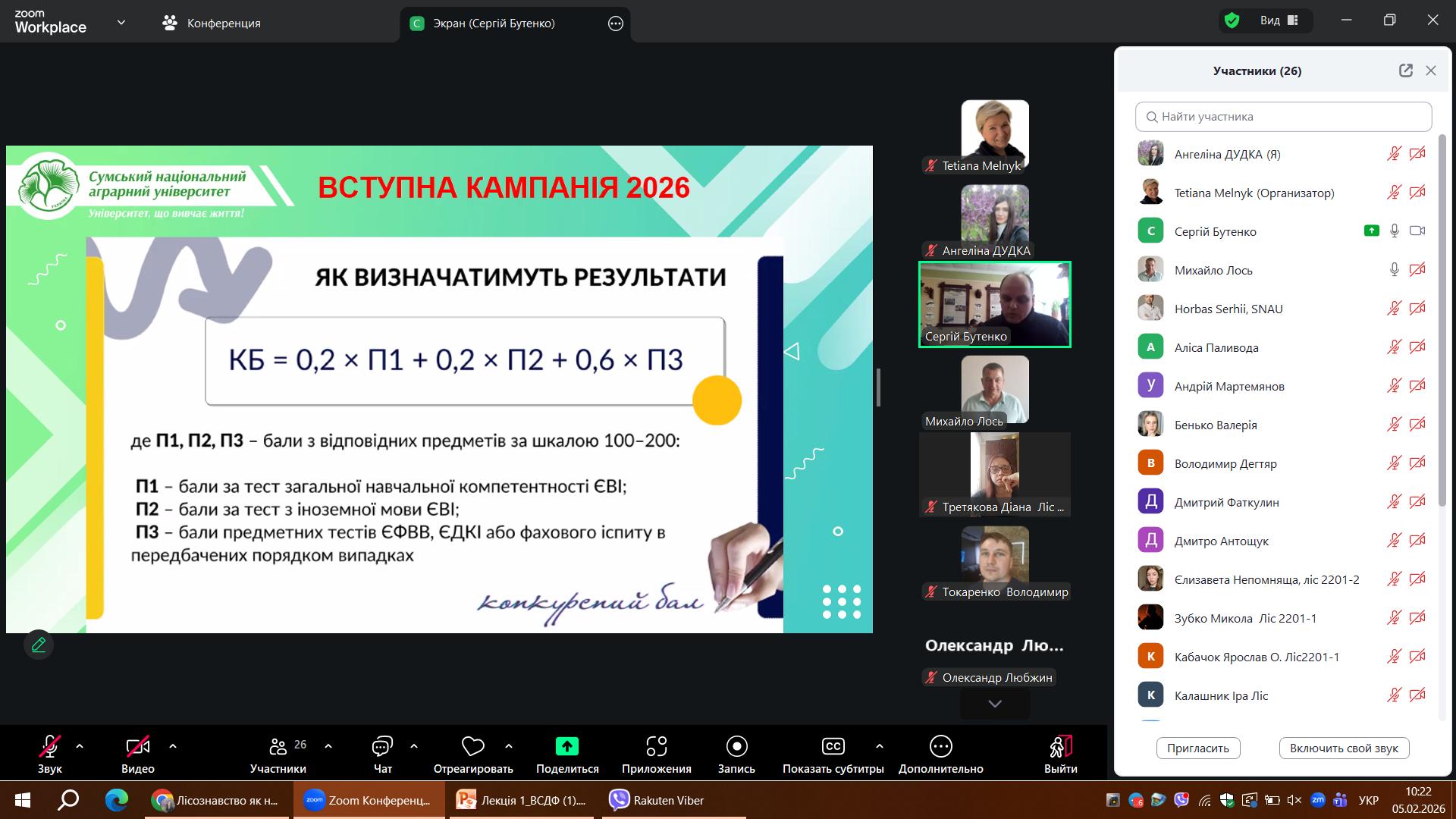Click the Record icon

(x=736, y=747)
